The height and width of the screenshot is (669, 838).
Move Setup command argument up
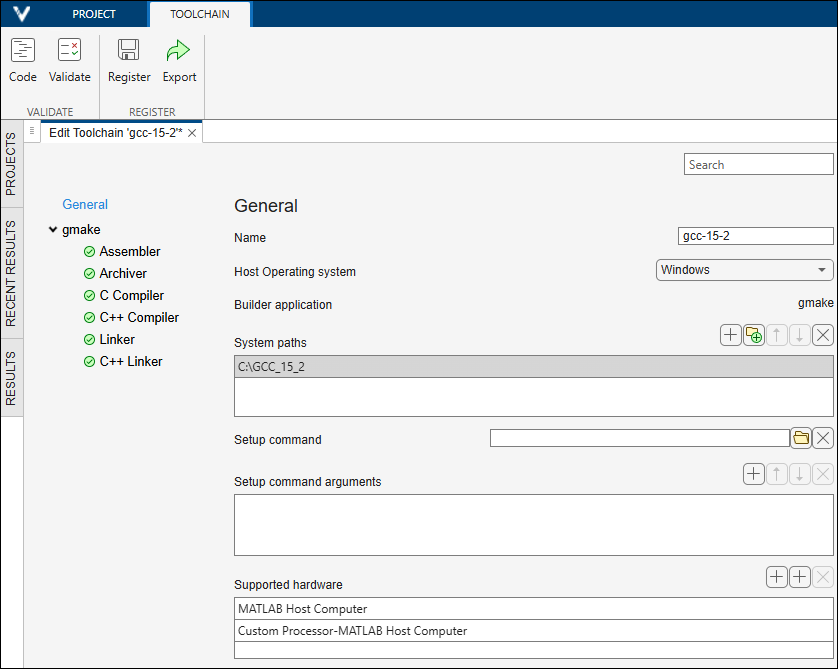(x=777, y=474)
